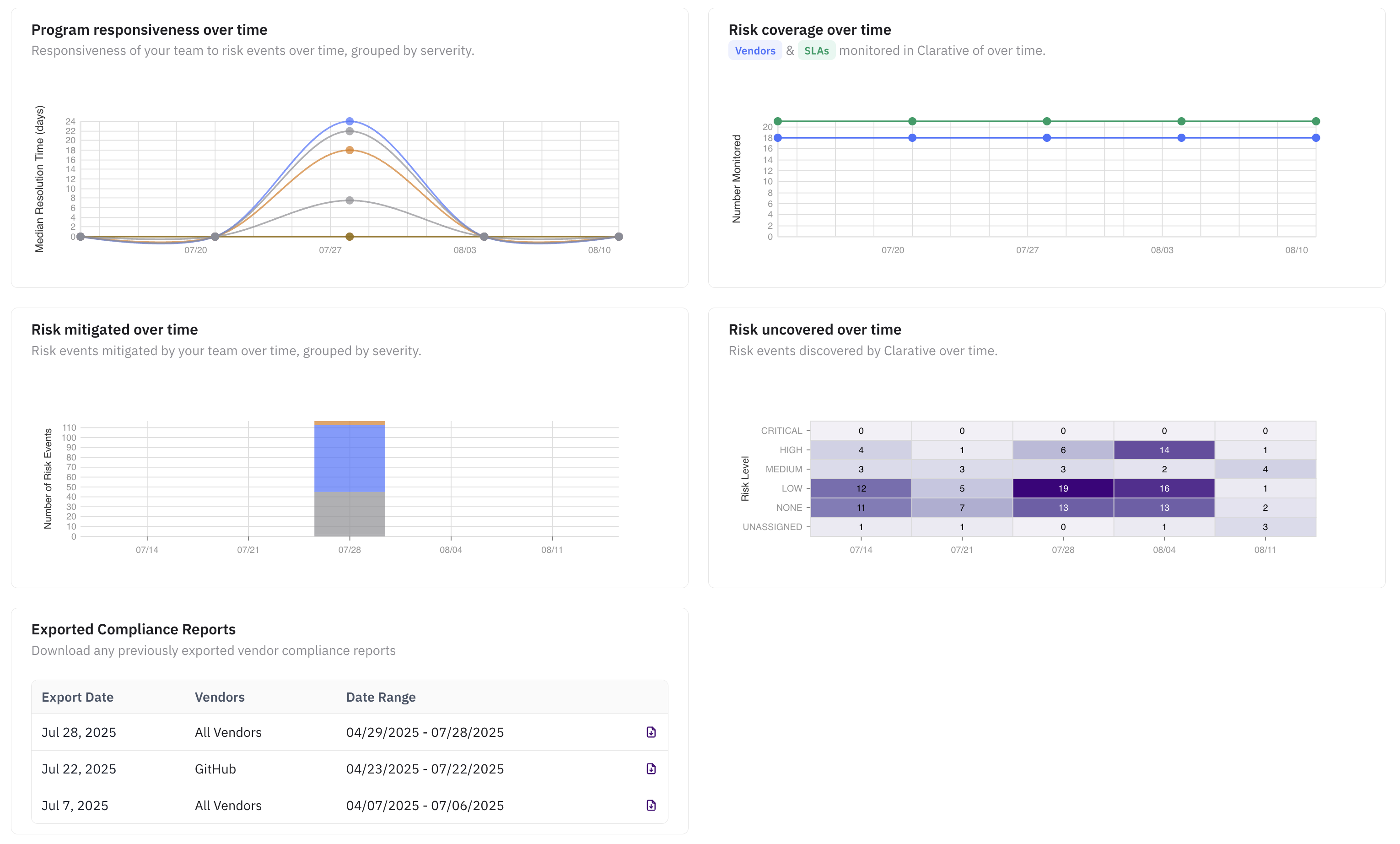Screen dimensions: 1400x844
Task: Download the Jul 28, 2025 compliance report
Action: click(651, 732)
